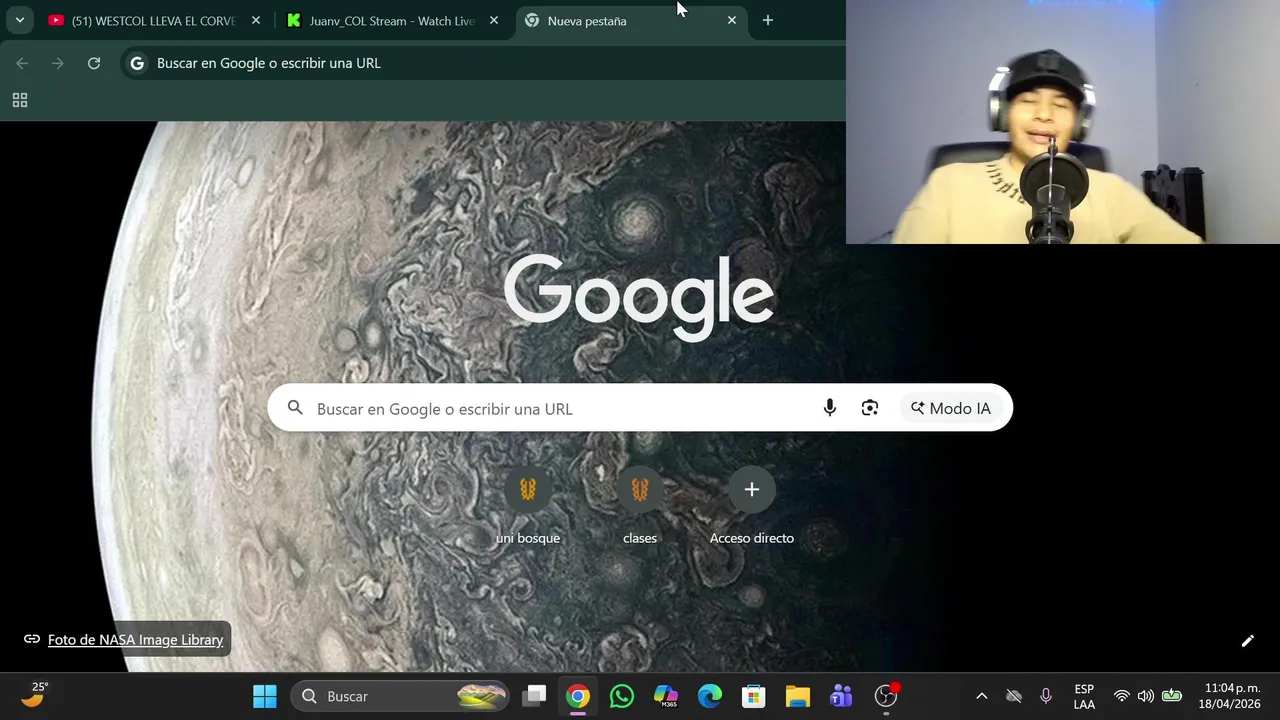Open Microsoft 365 Copilot taskbar icon
1280x720 pixels.
[666, 696]
